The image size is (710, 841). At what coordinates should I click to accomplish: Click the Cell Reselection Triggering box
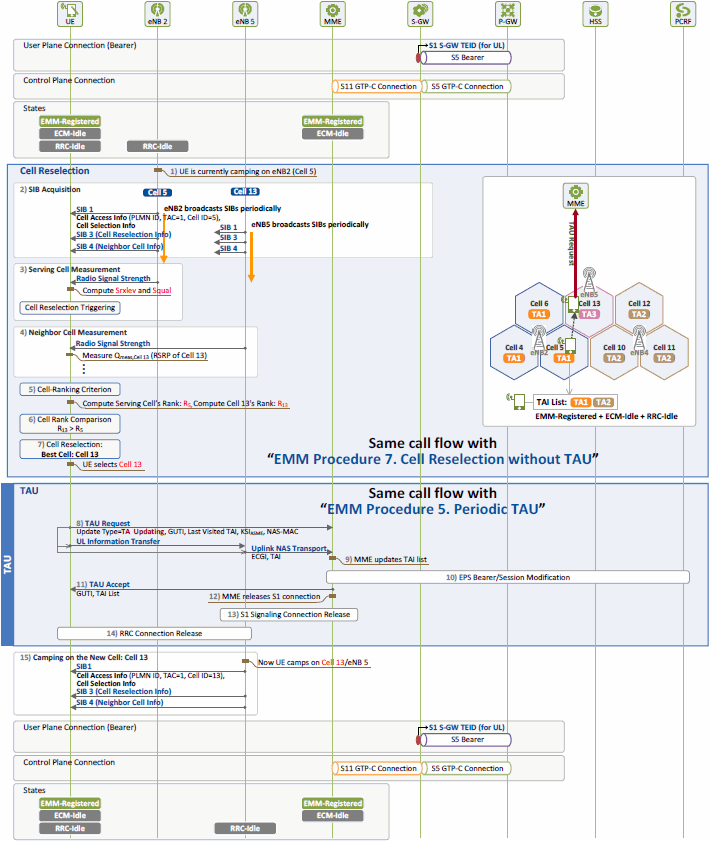[x=70, y=307]
